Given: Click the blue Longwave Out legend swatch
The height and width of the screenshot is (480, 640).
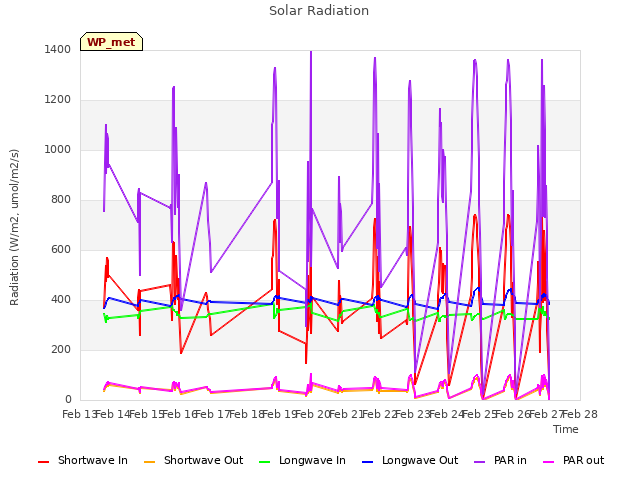Looking at the screenshot, I should (367, 462).
